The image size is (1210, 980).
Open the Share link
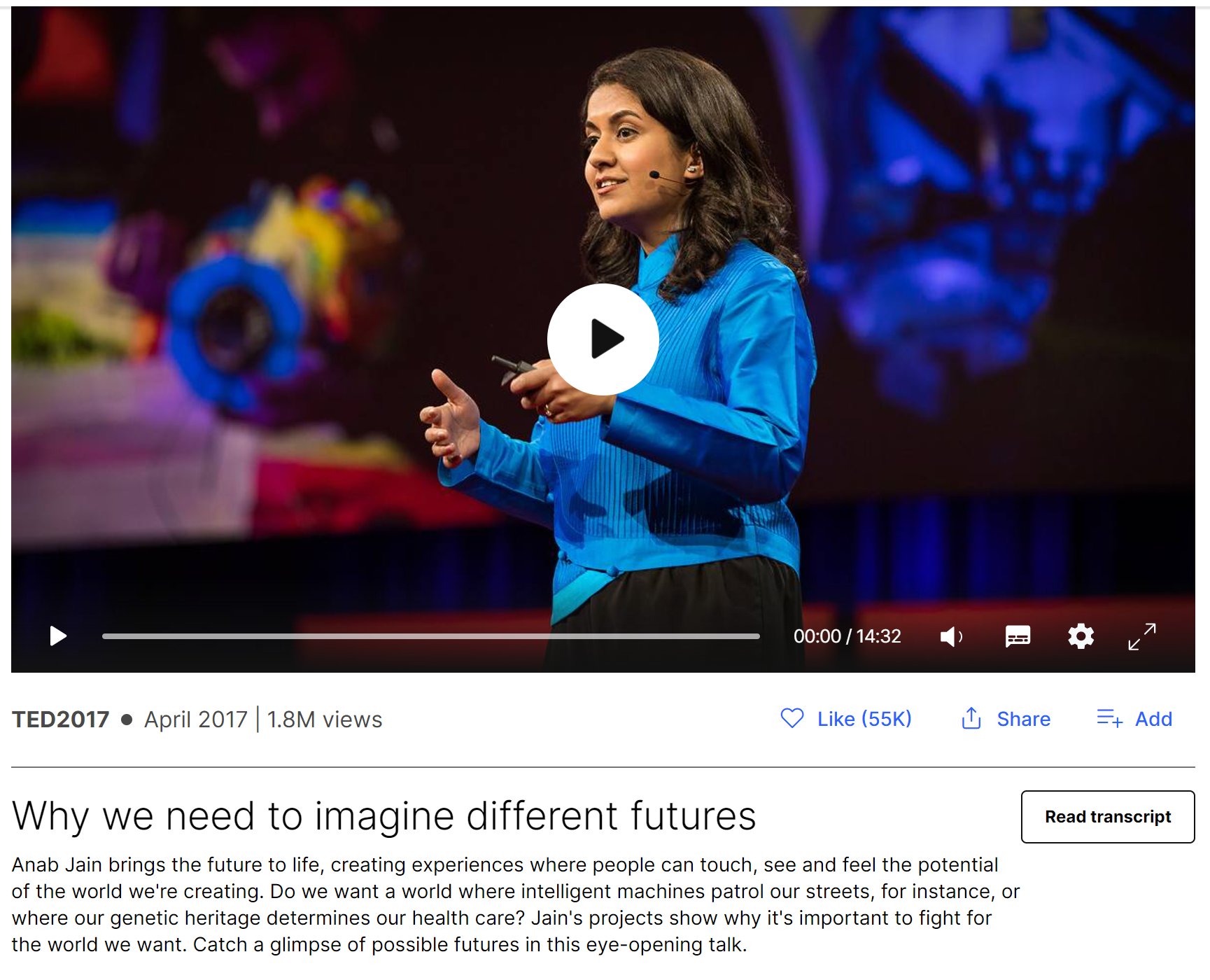[x=1023, y=719]
